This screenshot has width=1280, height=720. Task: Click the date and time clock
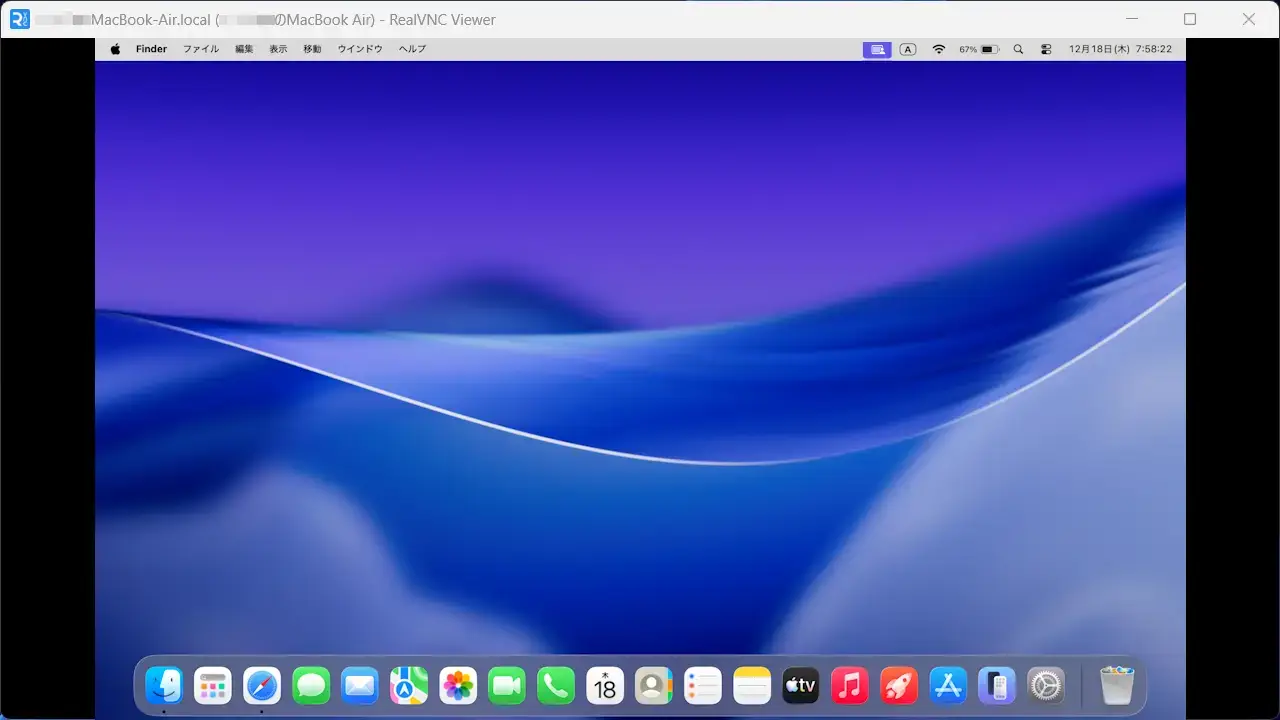tap(1120, 49)
